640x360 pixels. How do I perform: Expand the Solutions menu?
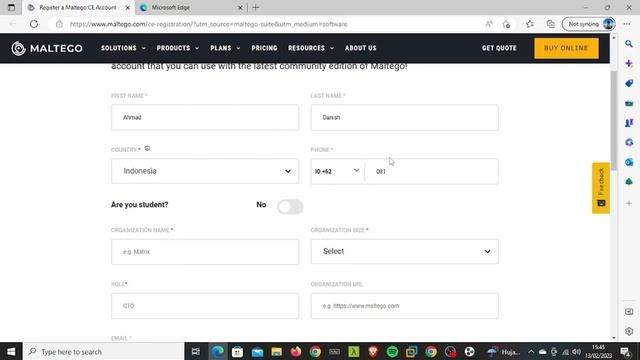click(123, 48)
